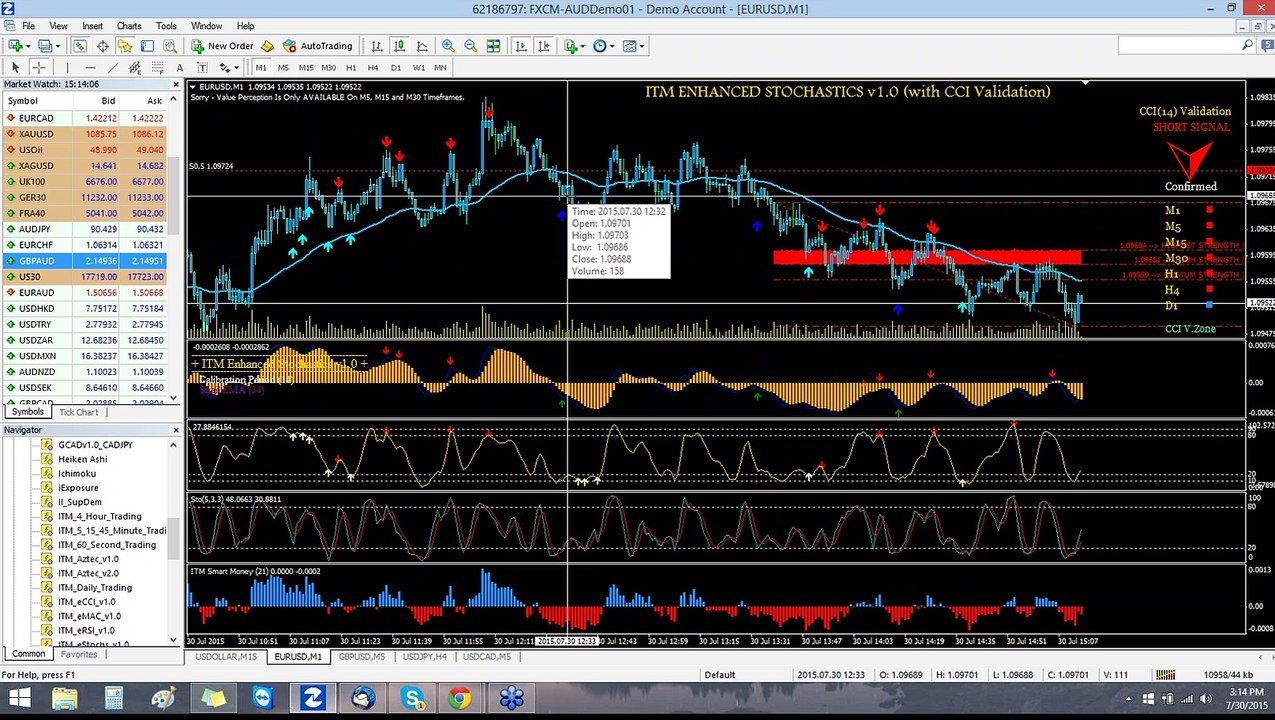Open the Data Window icon
Screen dimensions: 1275x720
(103, 46)
